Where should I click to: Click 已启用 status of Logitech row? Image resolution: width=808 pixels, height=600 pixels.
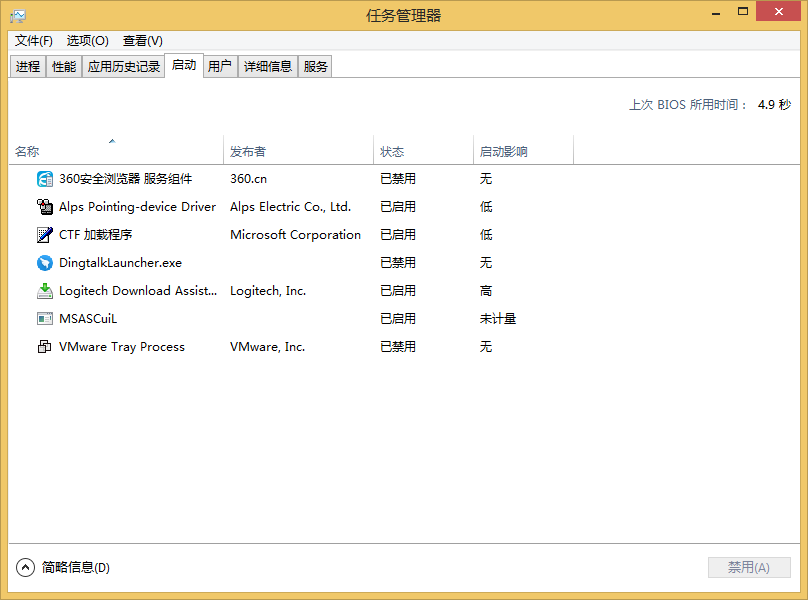pyautogui.click(x=398, y=291)
